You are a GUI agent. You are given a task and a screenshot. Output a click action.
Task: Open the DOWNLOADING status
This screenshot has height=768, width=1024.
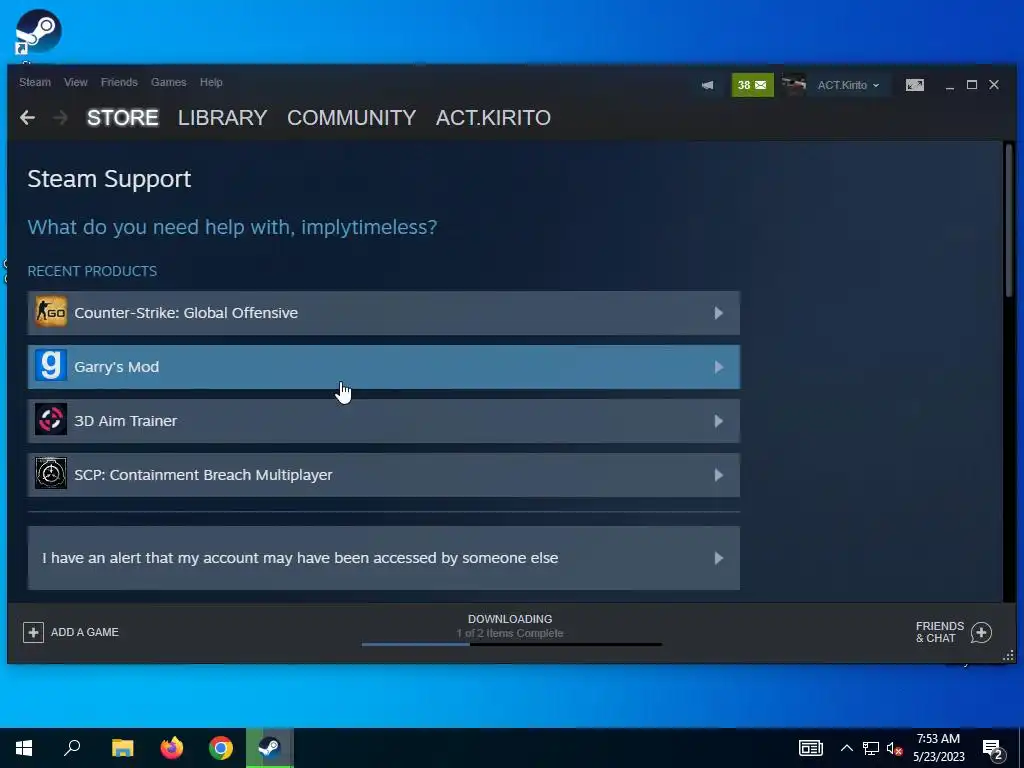(510, 619)
